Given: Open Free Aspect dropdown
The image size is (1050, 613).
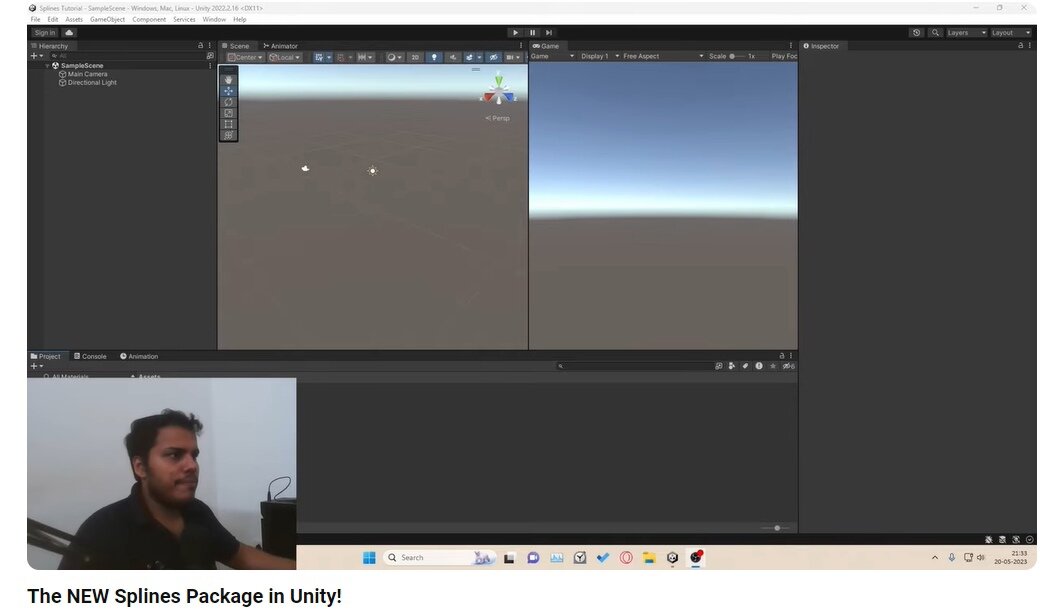Looking at the screenshot, I should point(663,56).
